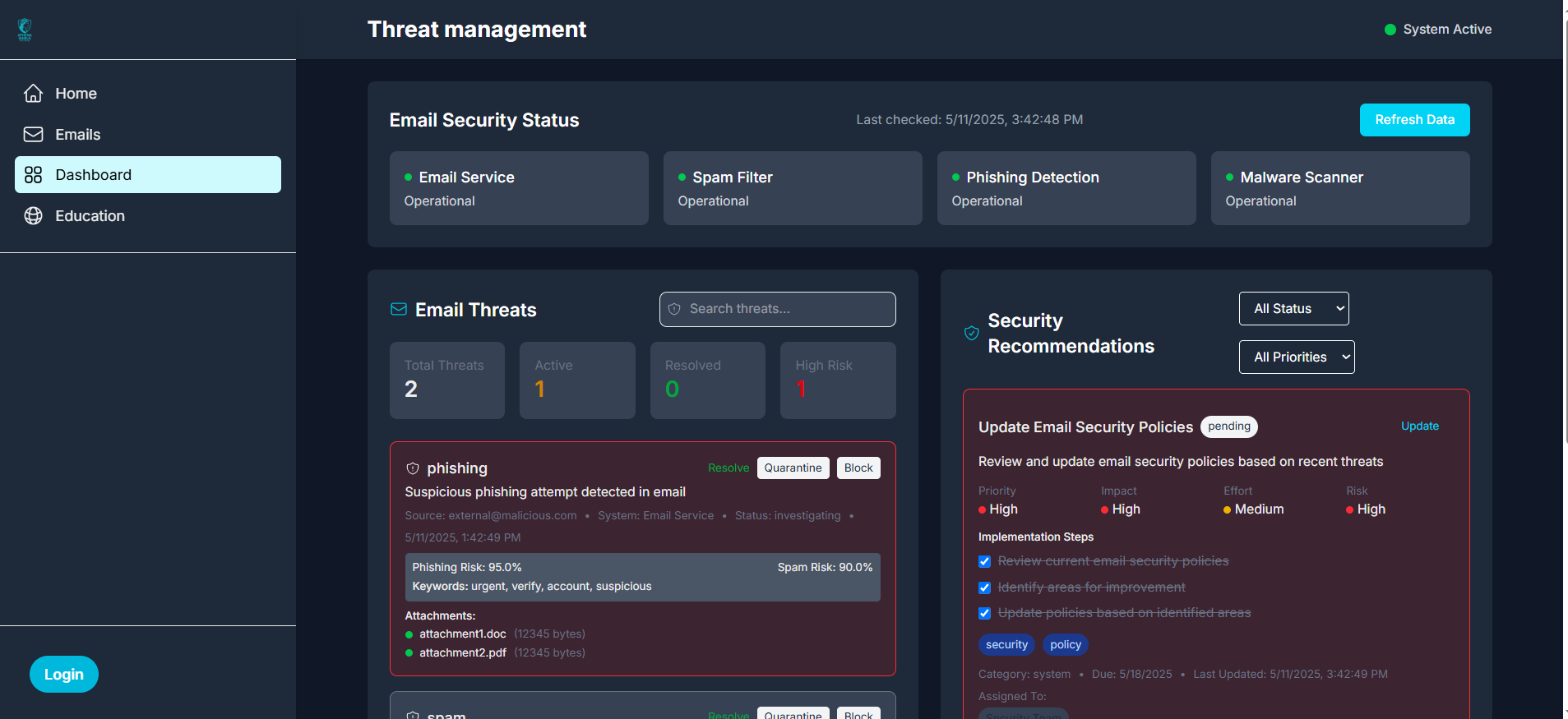Click 'Threat management' page heading

(477, 30)
